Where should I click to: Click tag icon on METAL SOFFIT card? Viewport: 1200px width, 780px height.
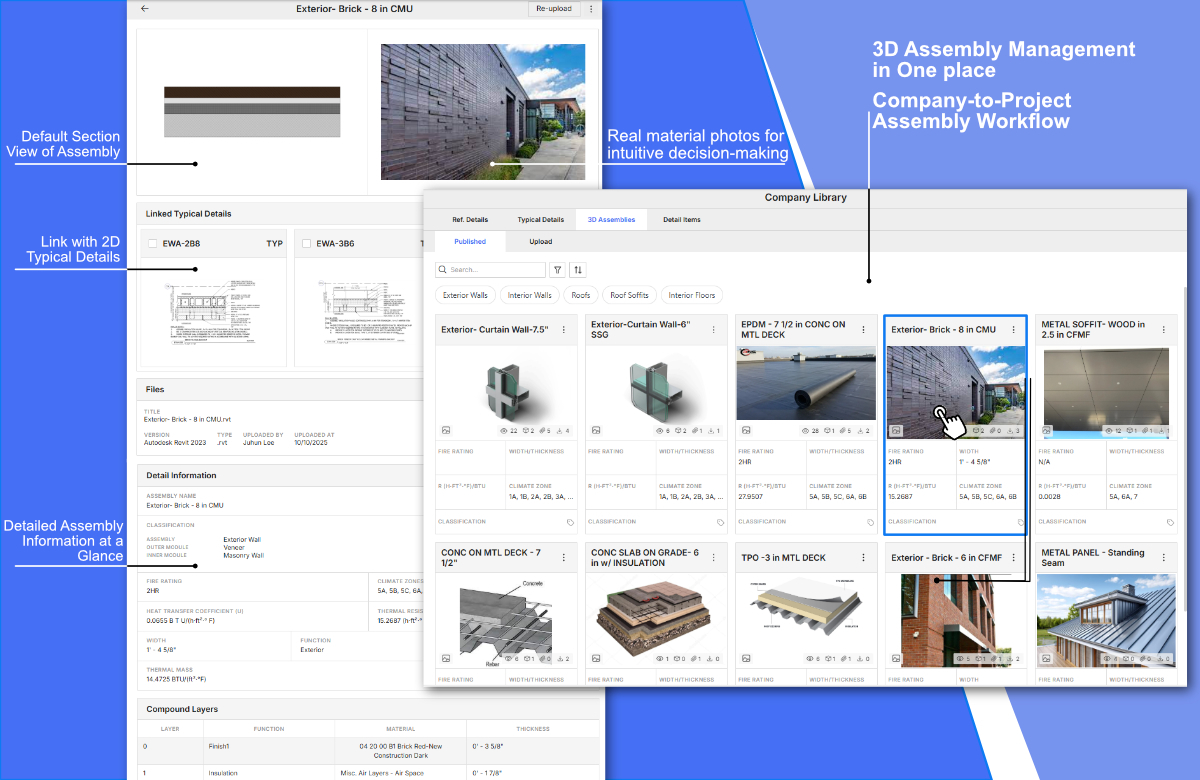[1170, 522]
